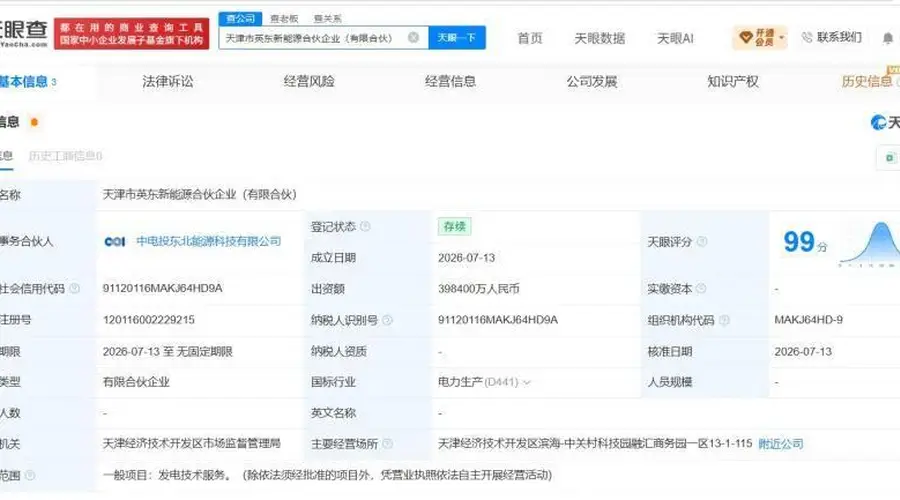Switch to the 经营风险 tab
Screen dimensions: 900x500
click(x=309, y=82)
